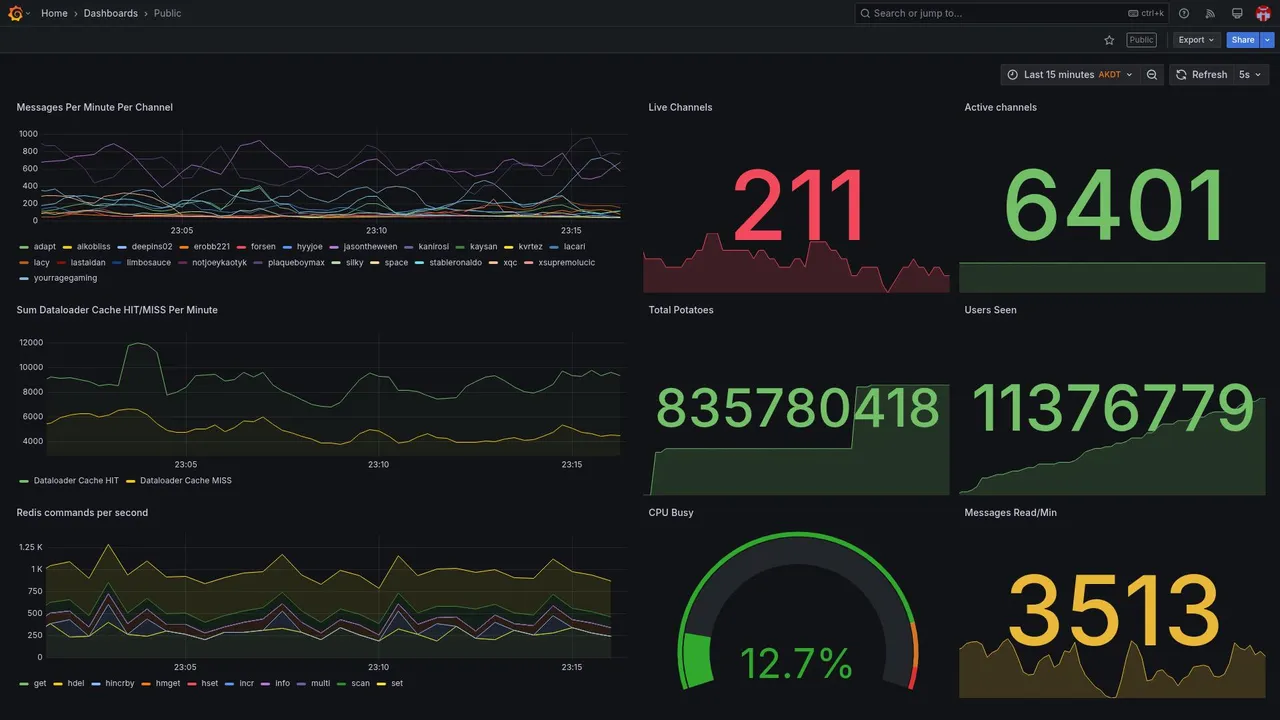Viewport: 1280px width, 720px height.
Task: Open the help question mark icon
Action: (1184, 13)
